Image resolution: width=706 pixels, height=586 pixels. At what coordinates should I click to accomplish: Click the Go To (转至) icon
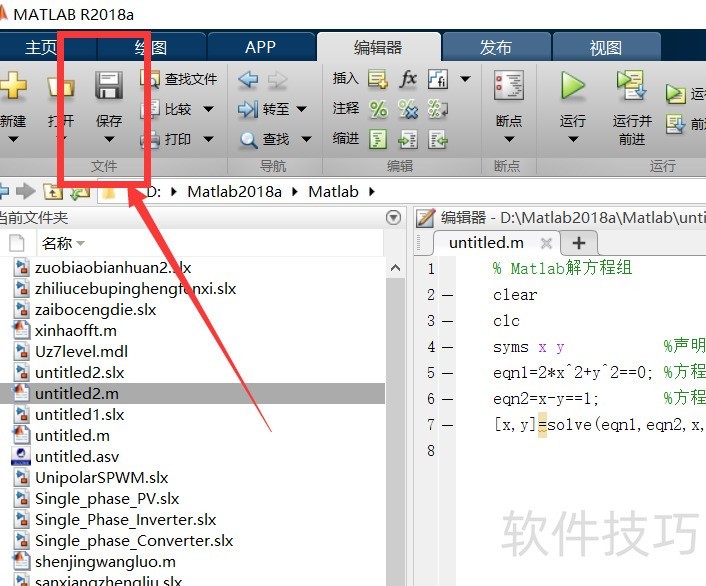pyautogui.click(x=248, y=109)
